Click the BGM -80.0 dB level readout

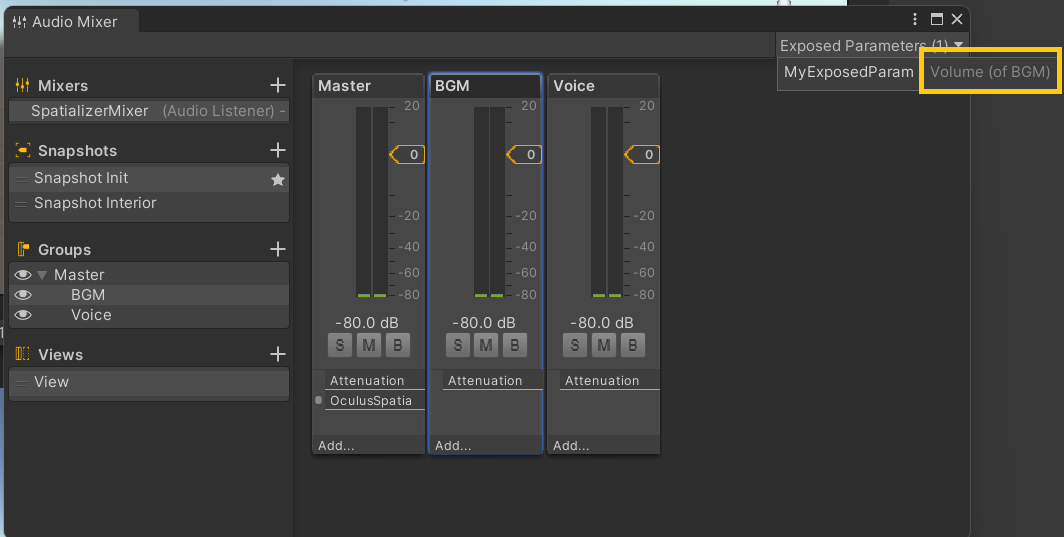484,322
